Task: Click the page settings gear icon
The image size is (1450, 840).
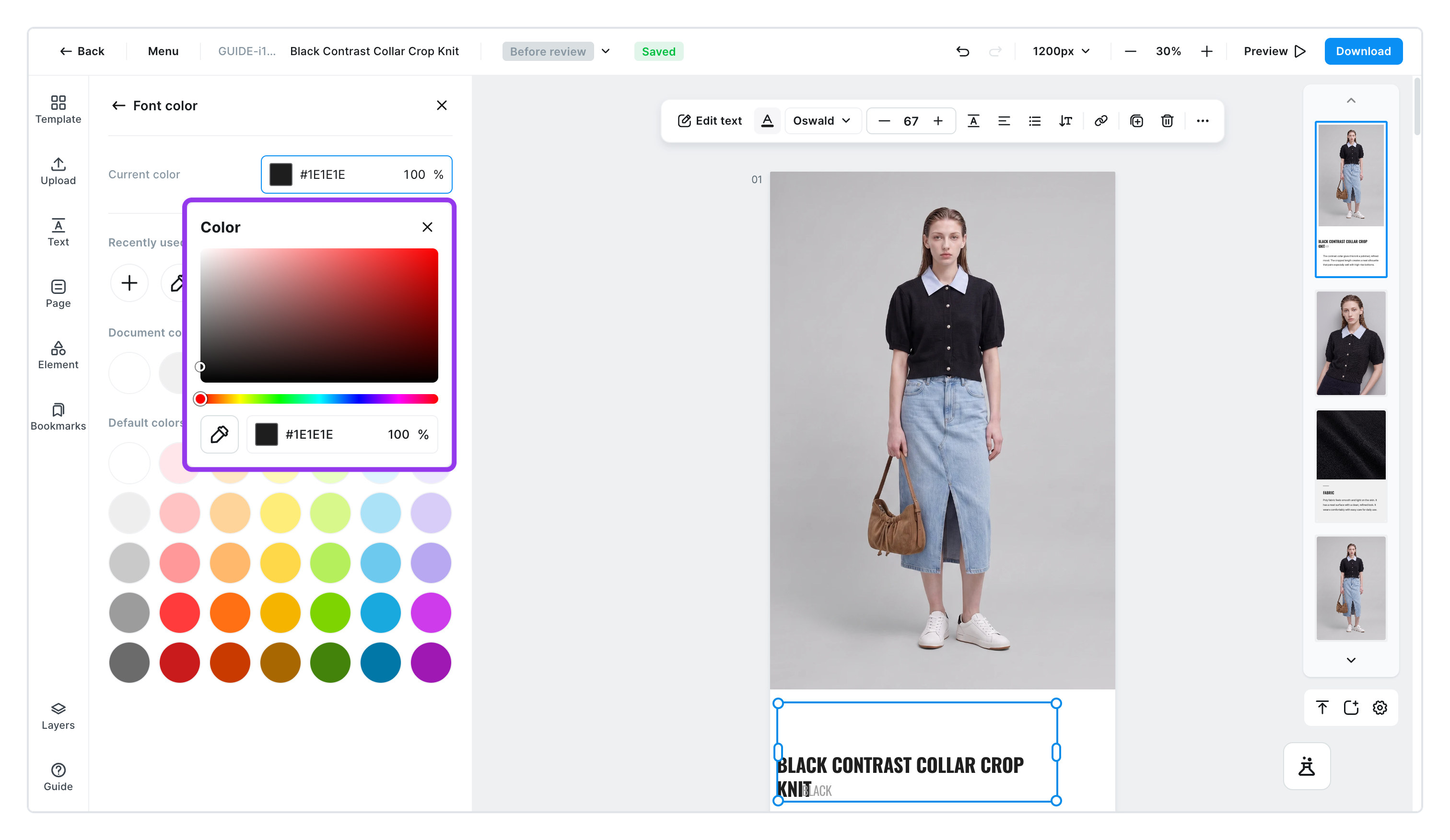Action: click(x=1380, y=708)
